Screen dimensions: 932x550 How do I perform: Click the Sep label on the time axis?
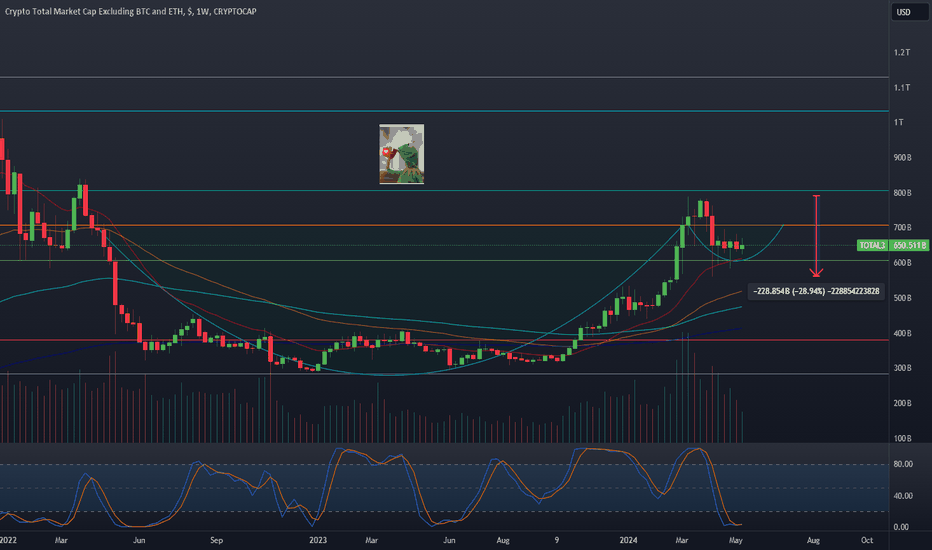(x=216, y=540)
